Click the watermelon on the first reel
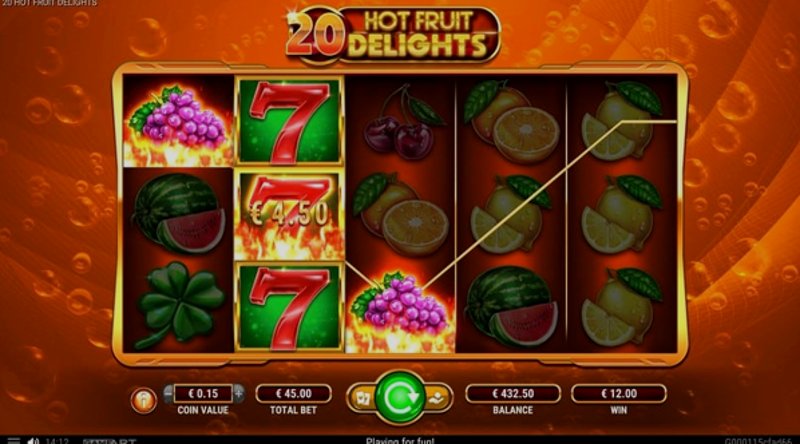 point(179,213)
